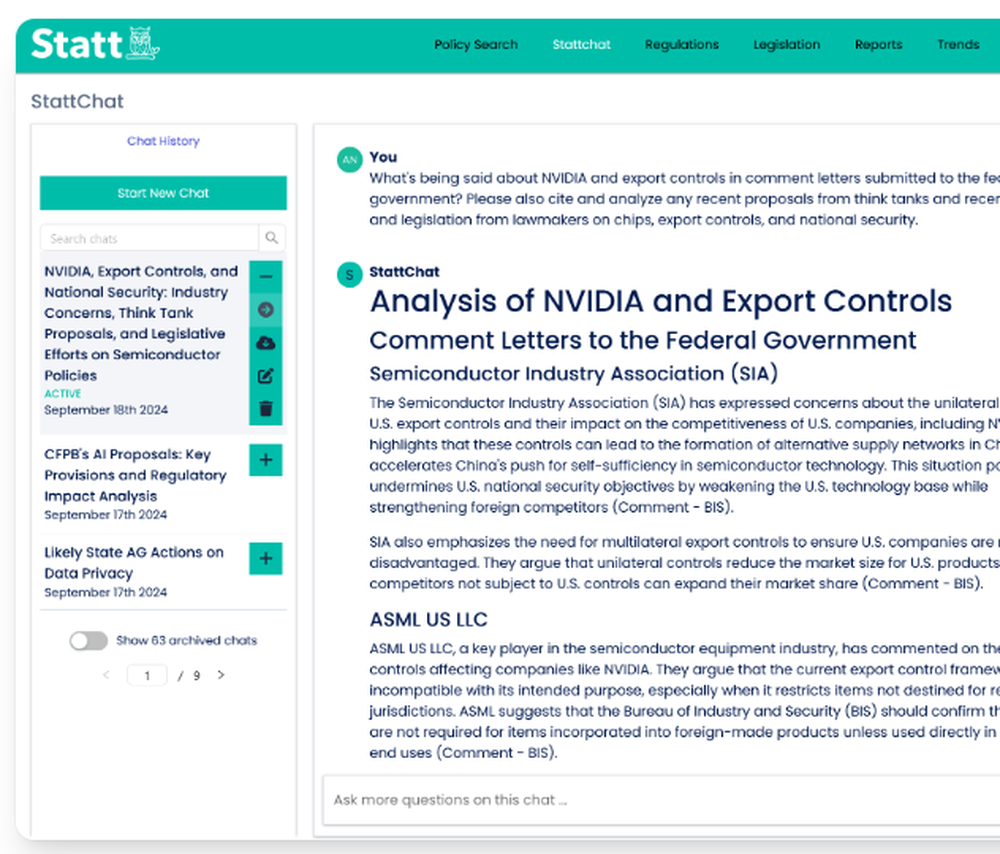Click the chat page number field

pyautogui.click(x=147, y=675)
